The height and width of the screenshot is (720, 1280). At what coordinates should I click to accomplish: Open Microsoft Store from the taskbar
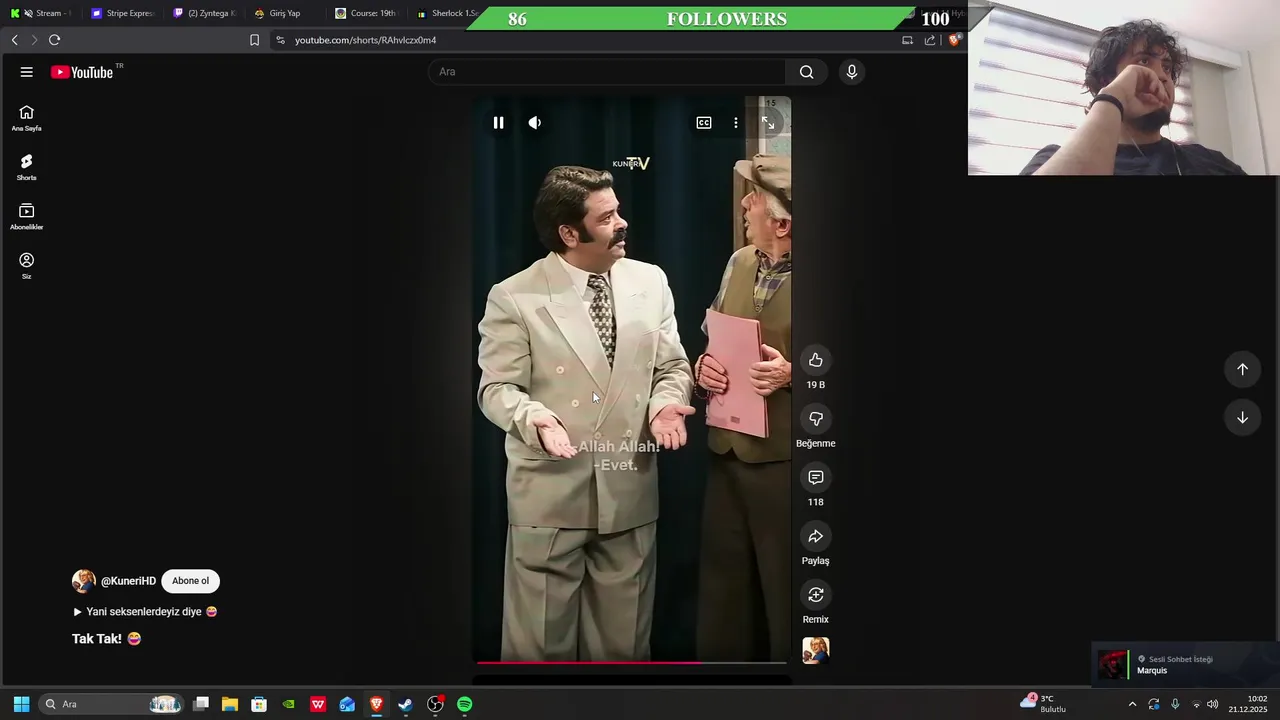click(x=259, y=704)
